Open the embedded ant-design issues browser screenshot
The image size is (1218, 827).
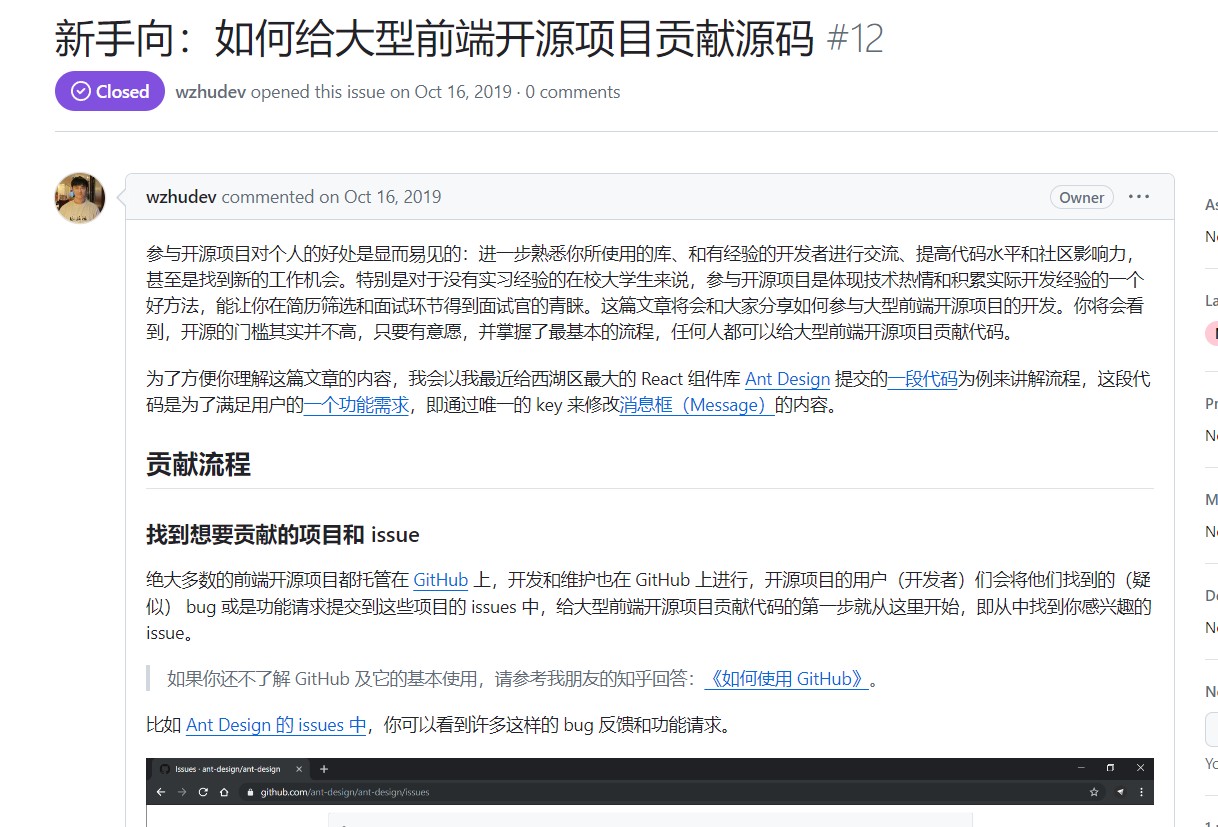tap(650, 792)
